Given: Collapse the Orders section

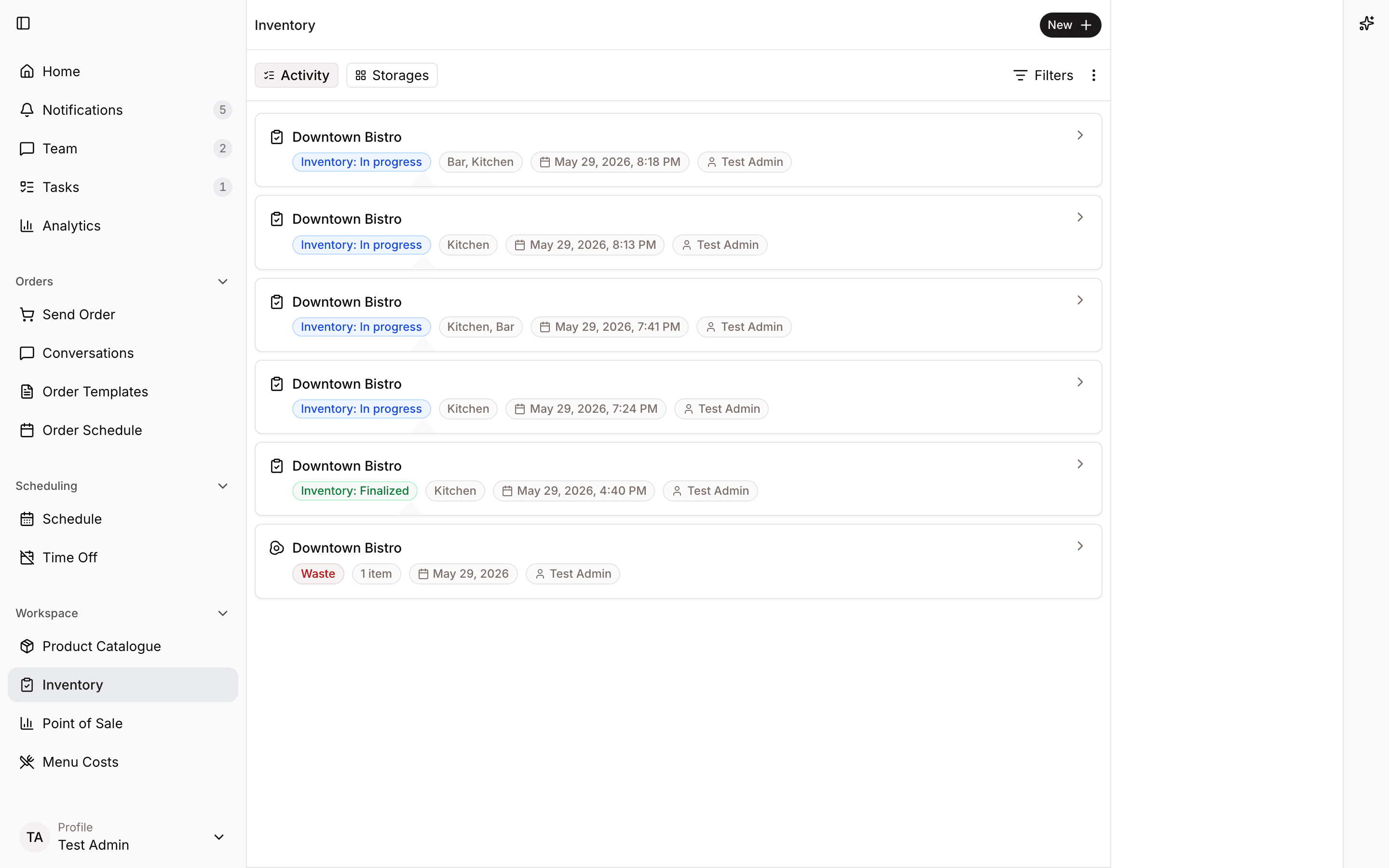Looking at the screenshot, I should [x=223, y=281].
